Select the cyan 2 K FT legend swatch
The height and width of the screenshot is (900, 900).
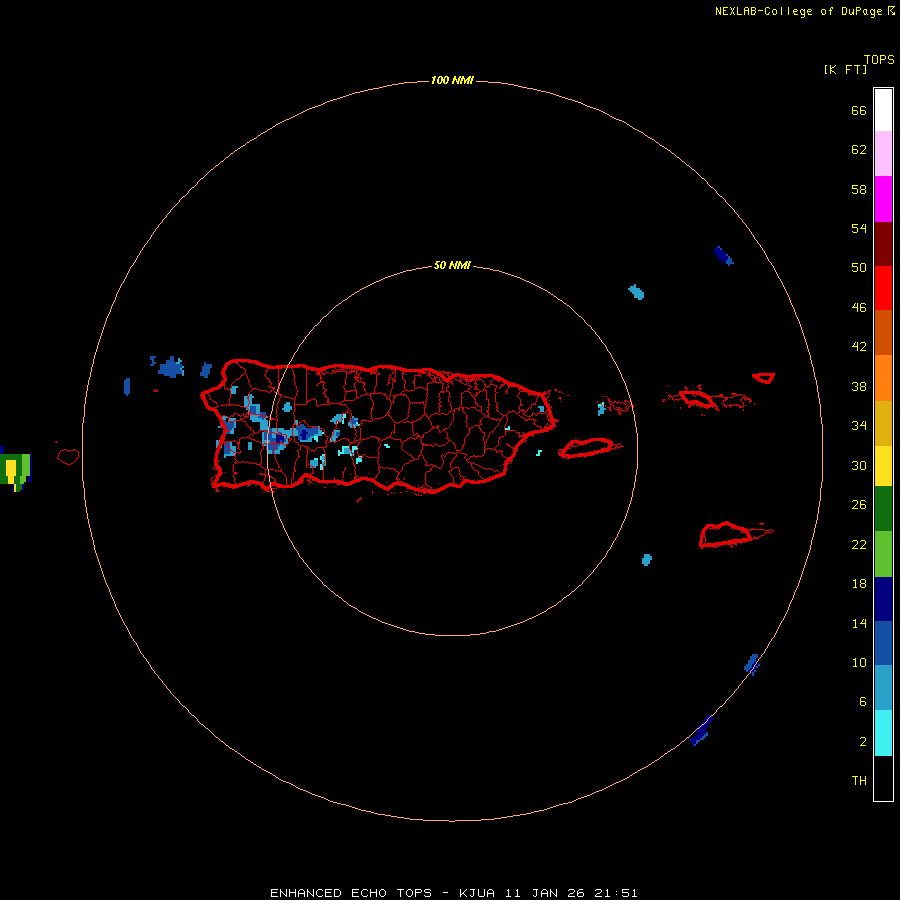(x=883, y=733)
